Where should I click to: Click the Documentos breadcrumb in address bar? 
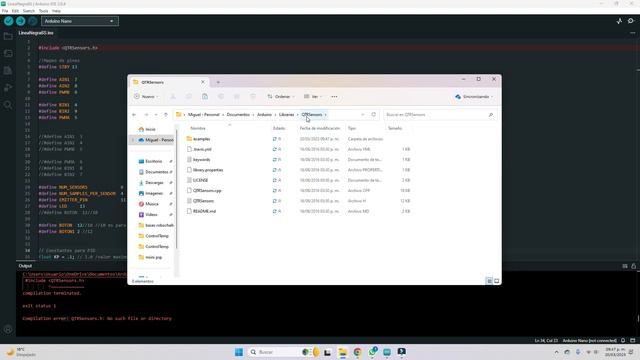(238, 115)
